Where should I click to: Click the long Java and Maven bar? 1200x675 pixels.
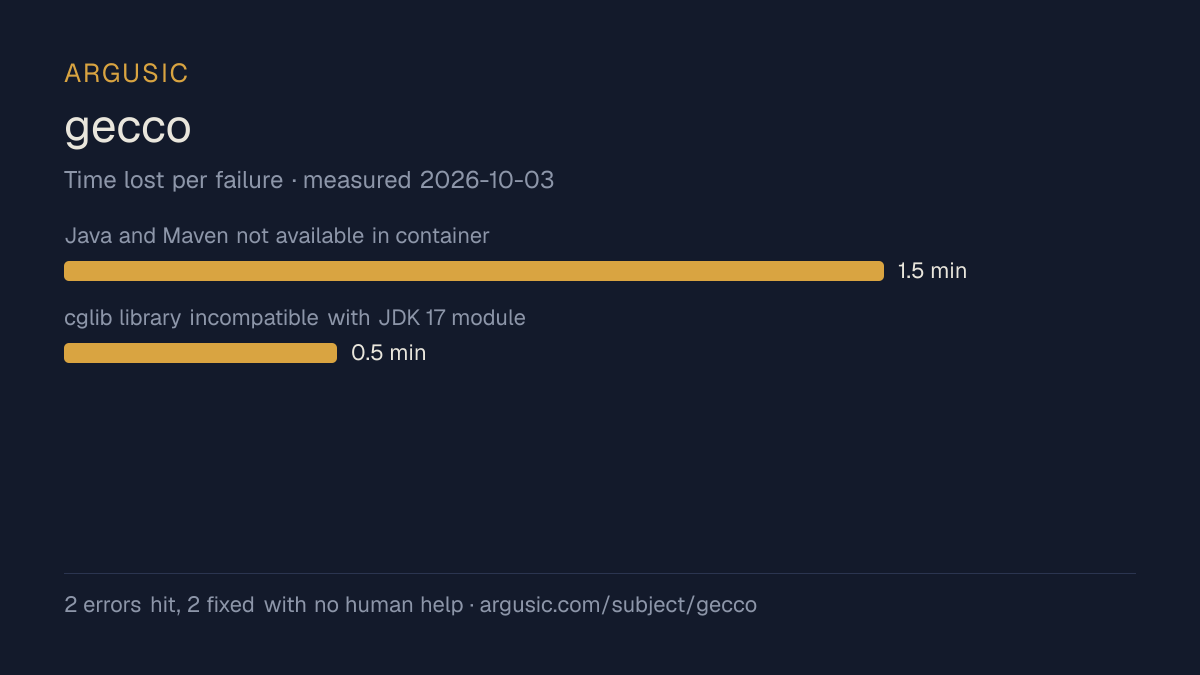[474, 271]
